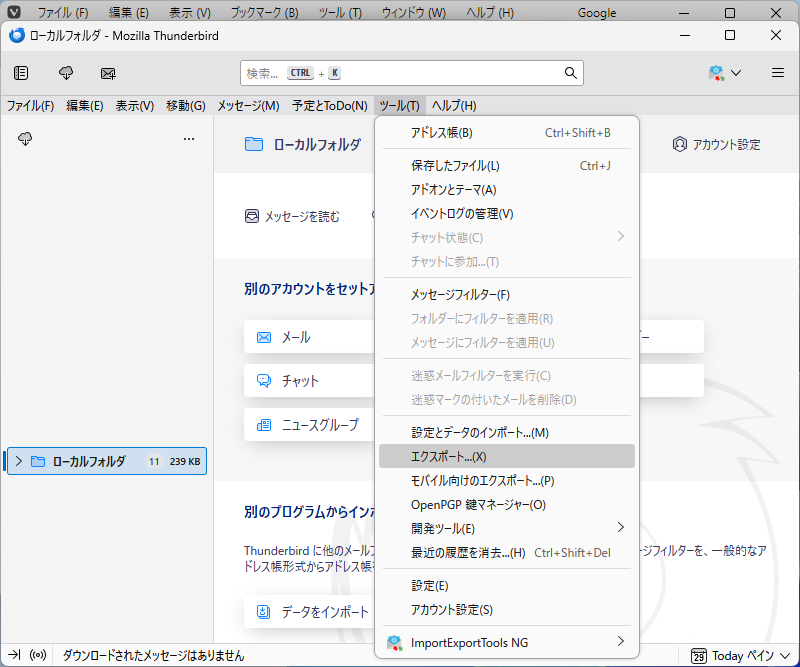Select 最近の履歴を消去...(H) entry
Viewport: 800px width, 667px height.
(507, 553)
